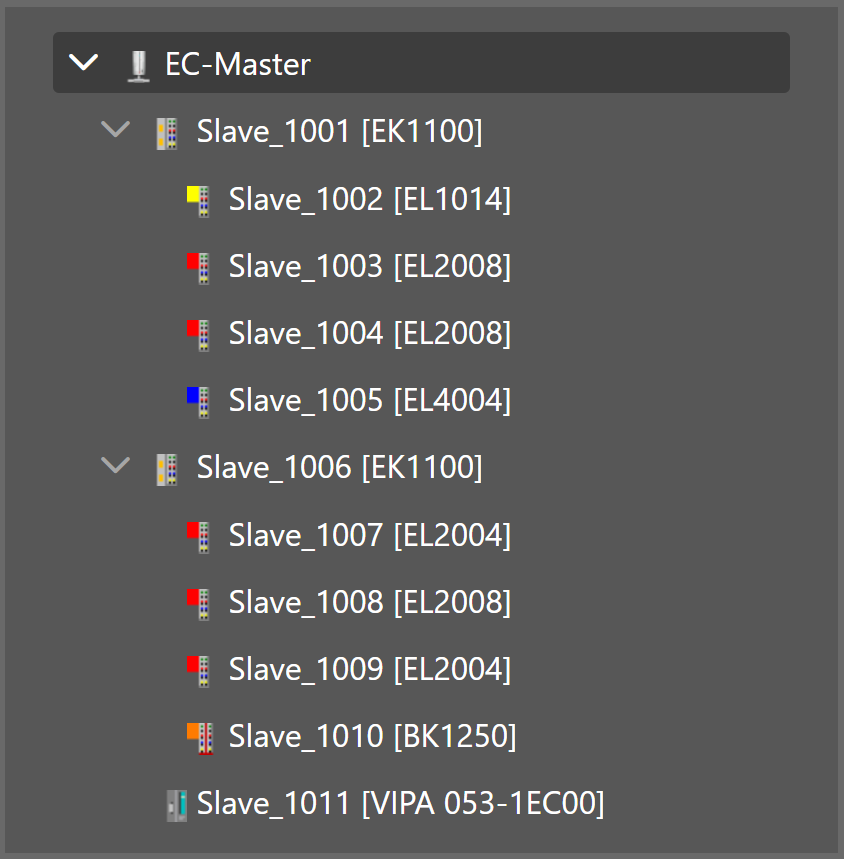This screenshot has width=844, height=859.
Task: Select Slave_1004 [EL2008] entry
Action: click(369, 333)
